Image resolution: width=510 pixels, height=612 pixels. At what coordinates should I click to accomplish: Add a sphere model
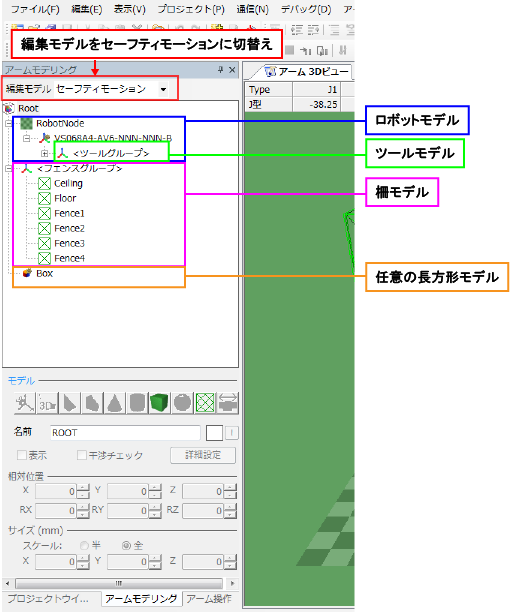[x=182, y=402]
